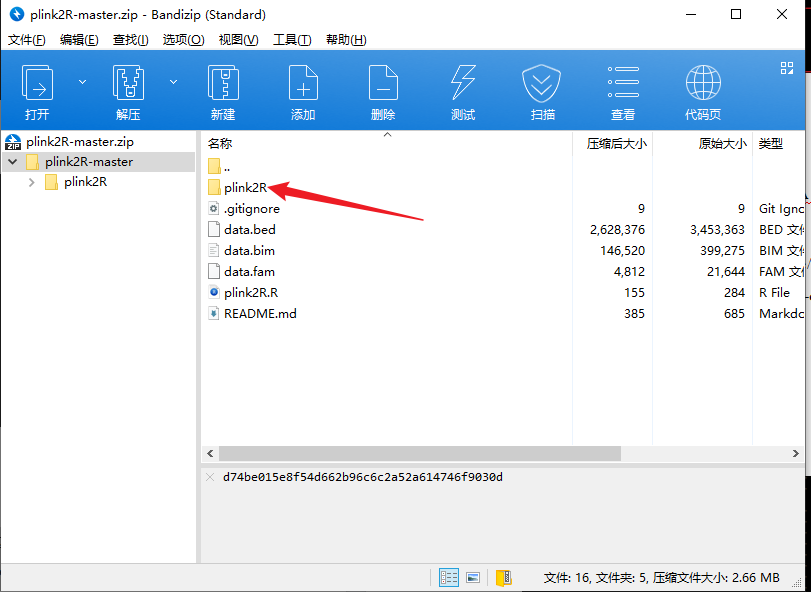Click the yellow archive icon in status bar
The width and height of the screenshot is (811, 592).
pos(504,578)
